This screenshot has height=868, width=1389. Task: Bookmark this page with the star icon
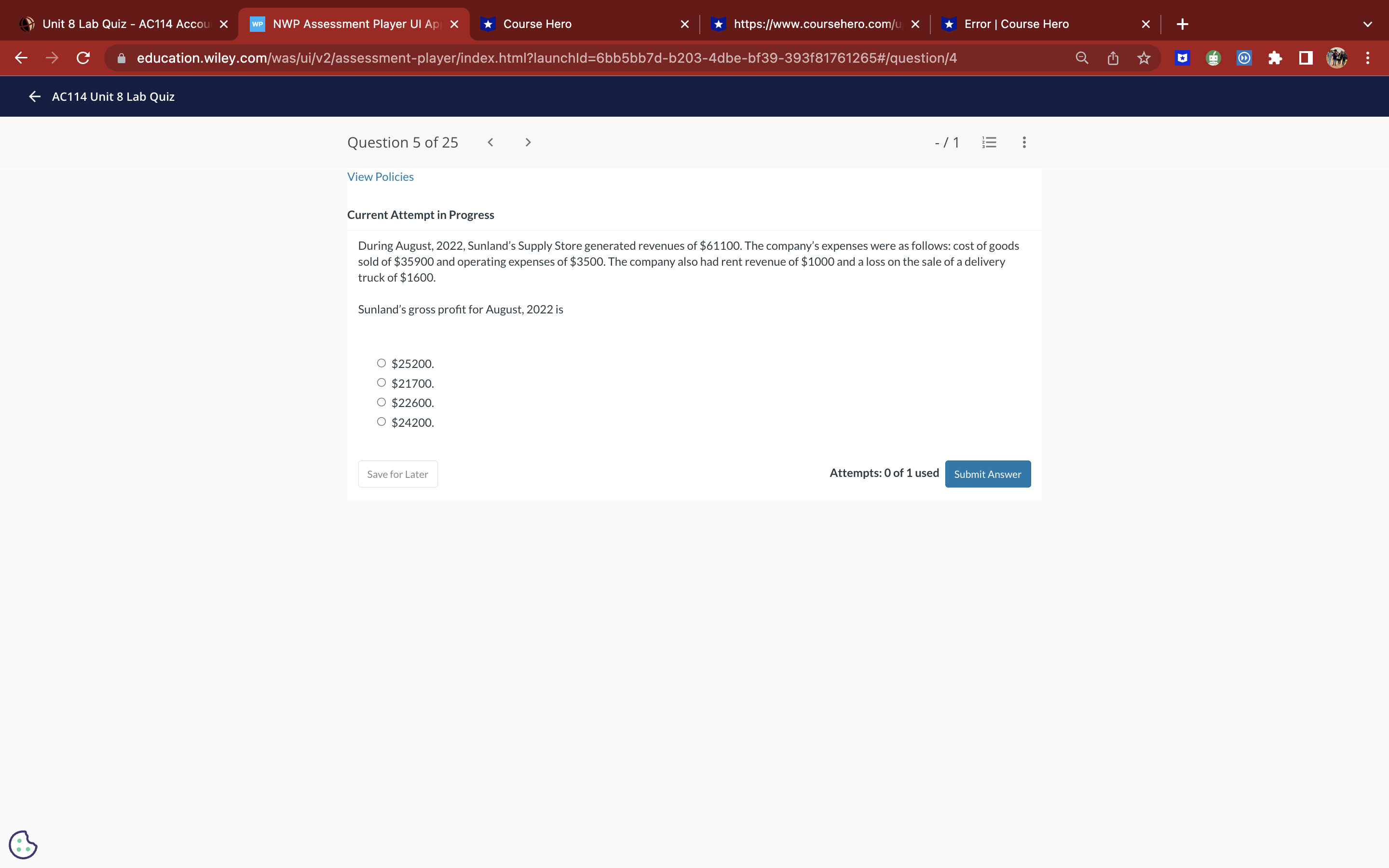(x=1144, y=58)
